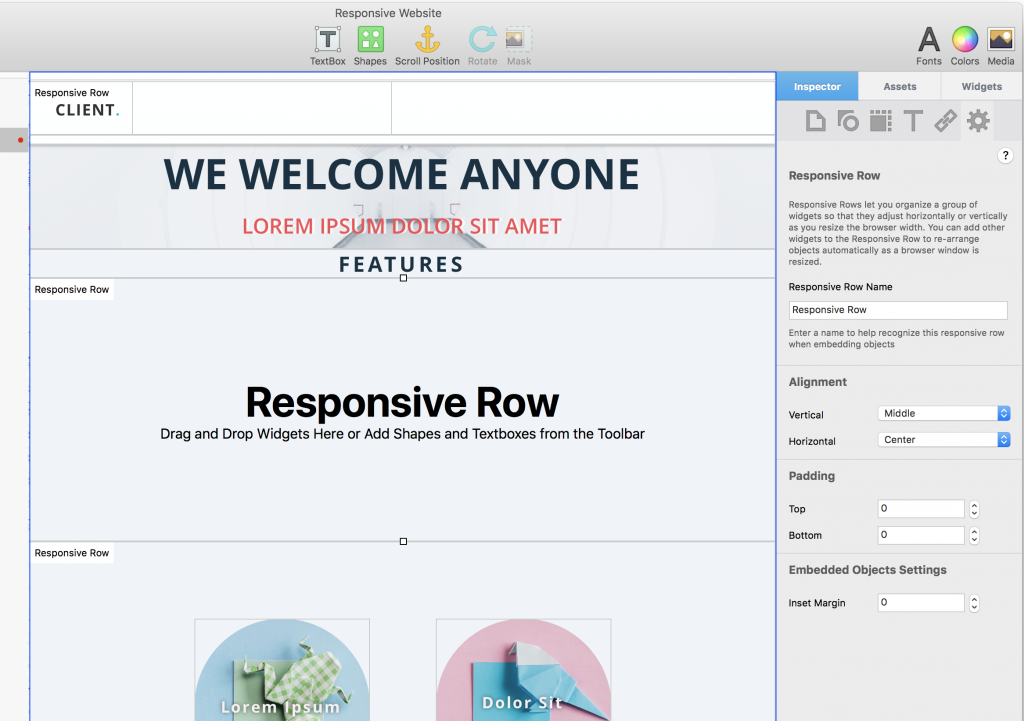1024x721 pixels.
Task: Select the WE WELCOME ANYONE heading
Action: 402,174
